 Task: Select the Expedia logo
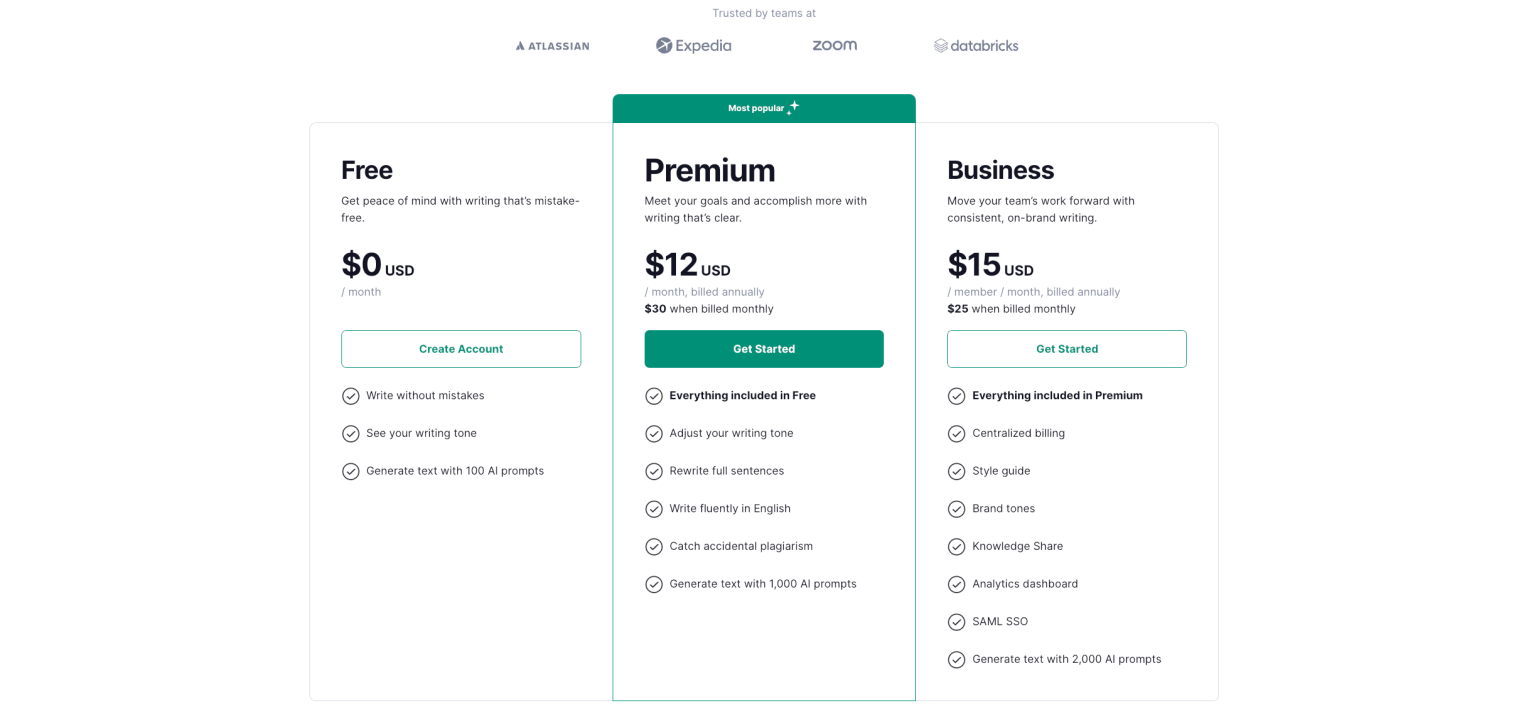[x=694, y=45]
